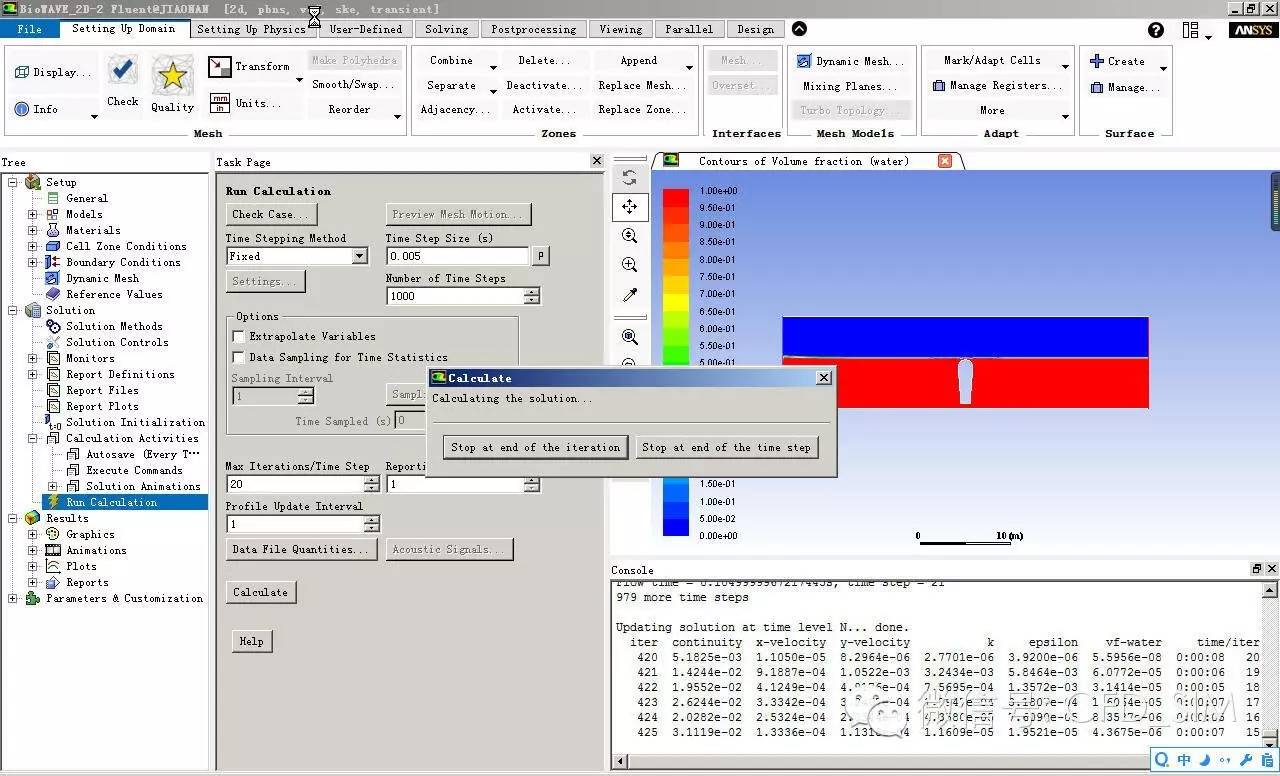Open the Units icon in ribbon
The height and width of the screenshot is (776, 1280).
(x=220, y=103)
